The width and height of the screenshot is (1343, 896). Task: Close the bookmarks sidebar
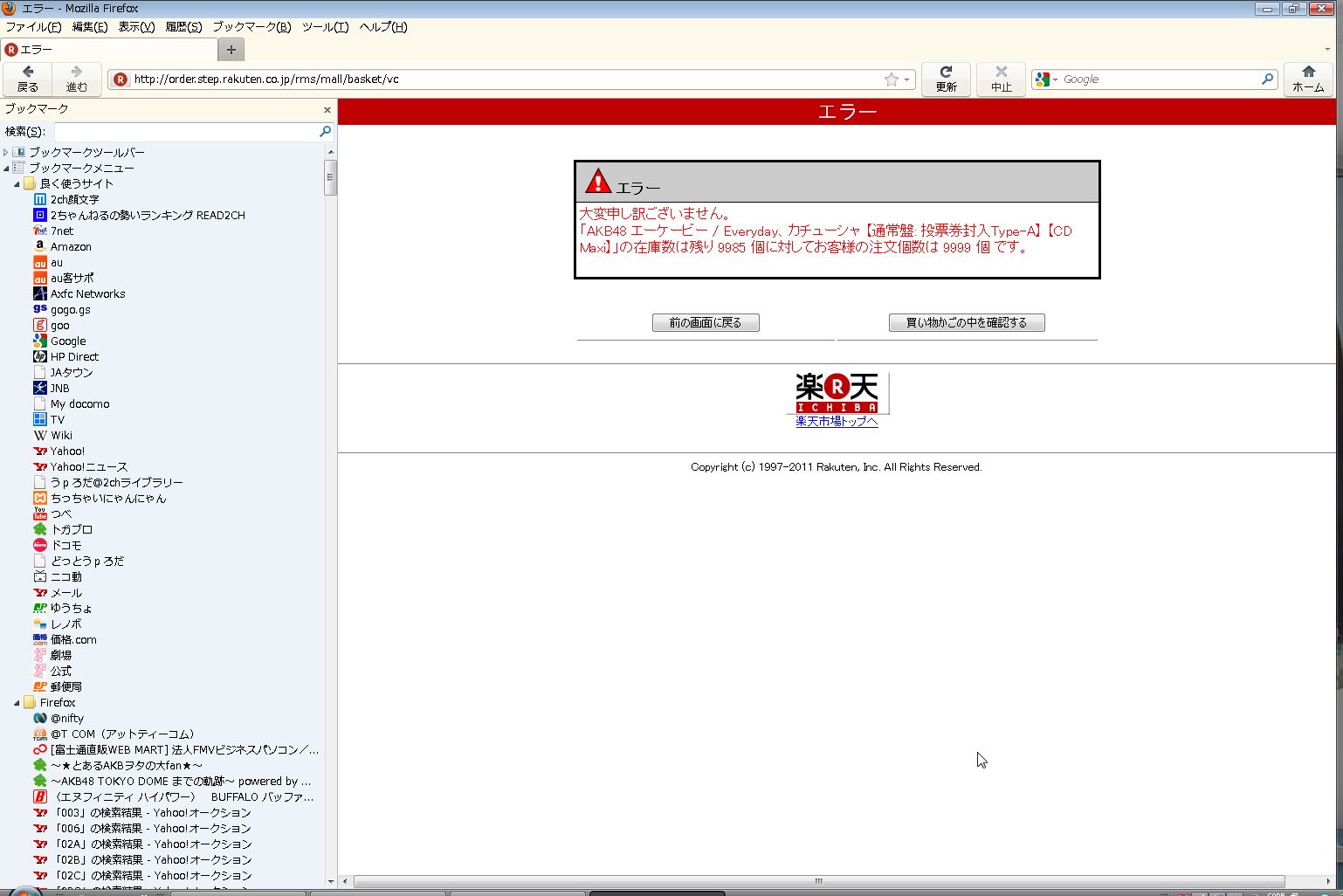coord(327,110)
